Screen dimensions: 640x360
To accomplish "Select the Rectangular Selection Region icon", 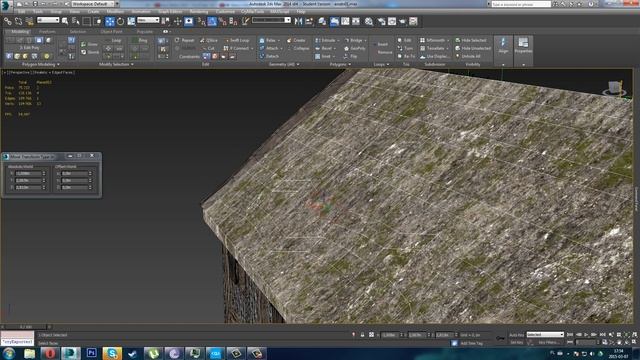I will tap(87, 21).
